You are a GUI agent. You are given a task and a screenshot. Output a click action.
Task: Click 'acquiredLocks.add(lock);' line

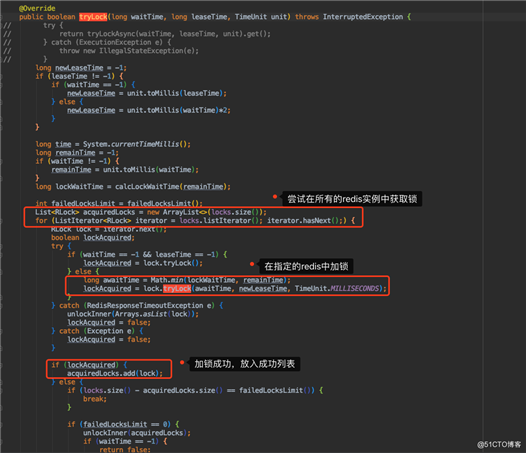pyautogui.click(x=115, y=373)
